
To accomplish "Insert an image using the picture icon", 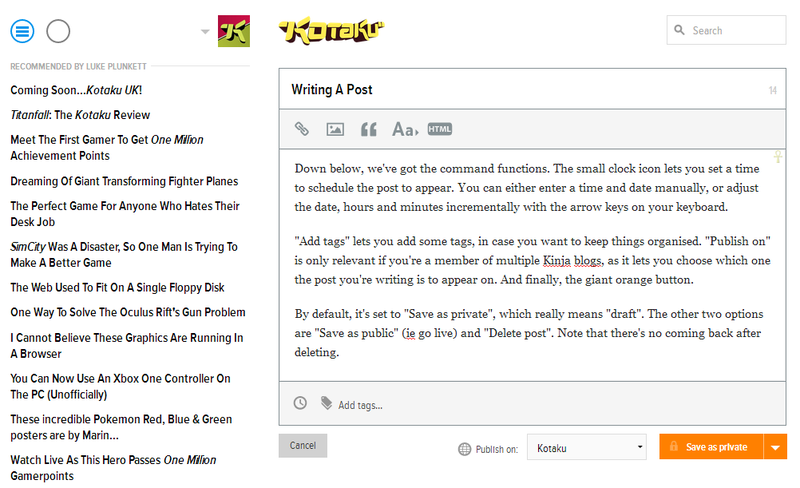I will [x=335, y=129].
